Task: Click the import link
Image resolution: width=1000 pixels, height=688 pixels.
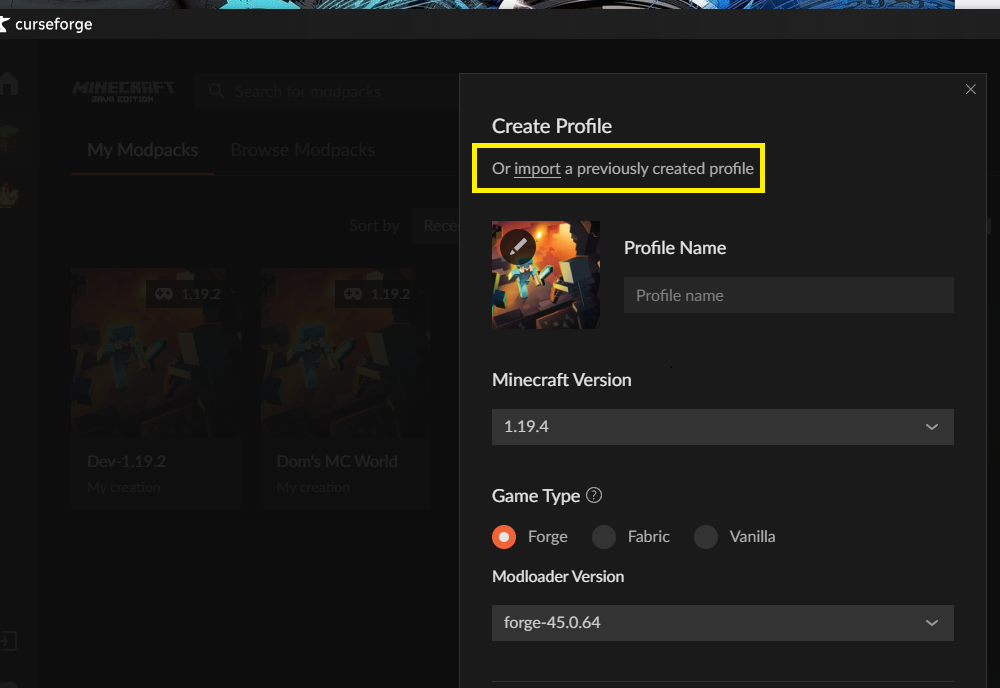Action: coord(537,168)
